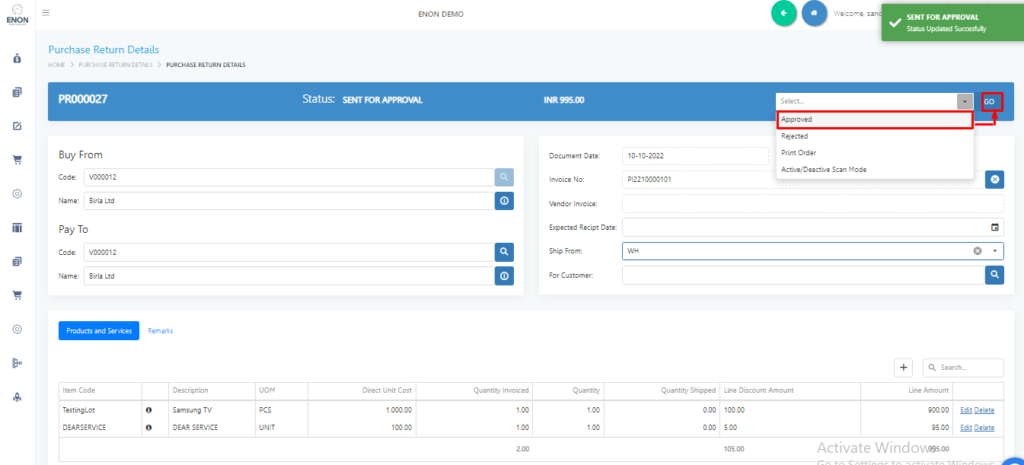Screen dimensions: 1024x465
Task: Click the green back arrow button
Action: click(784, 13)
